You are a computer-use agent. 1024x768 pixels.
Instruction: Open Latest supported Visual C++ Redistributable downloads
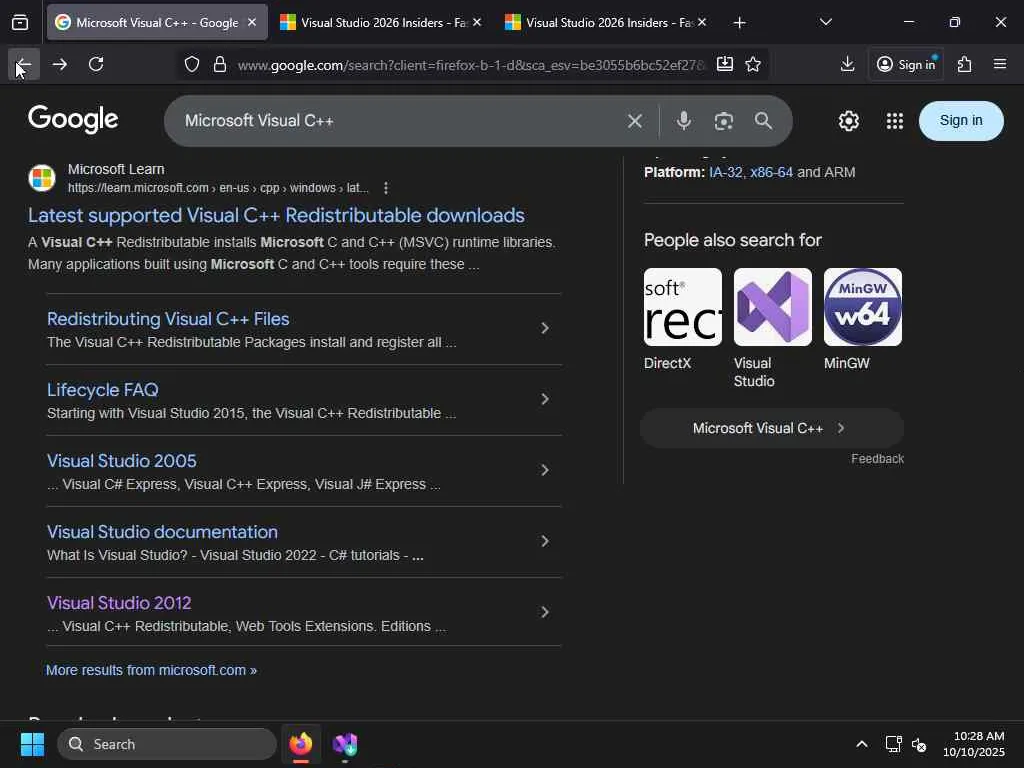click(x=276, y=215)
